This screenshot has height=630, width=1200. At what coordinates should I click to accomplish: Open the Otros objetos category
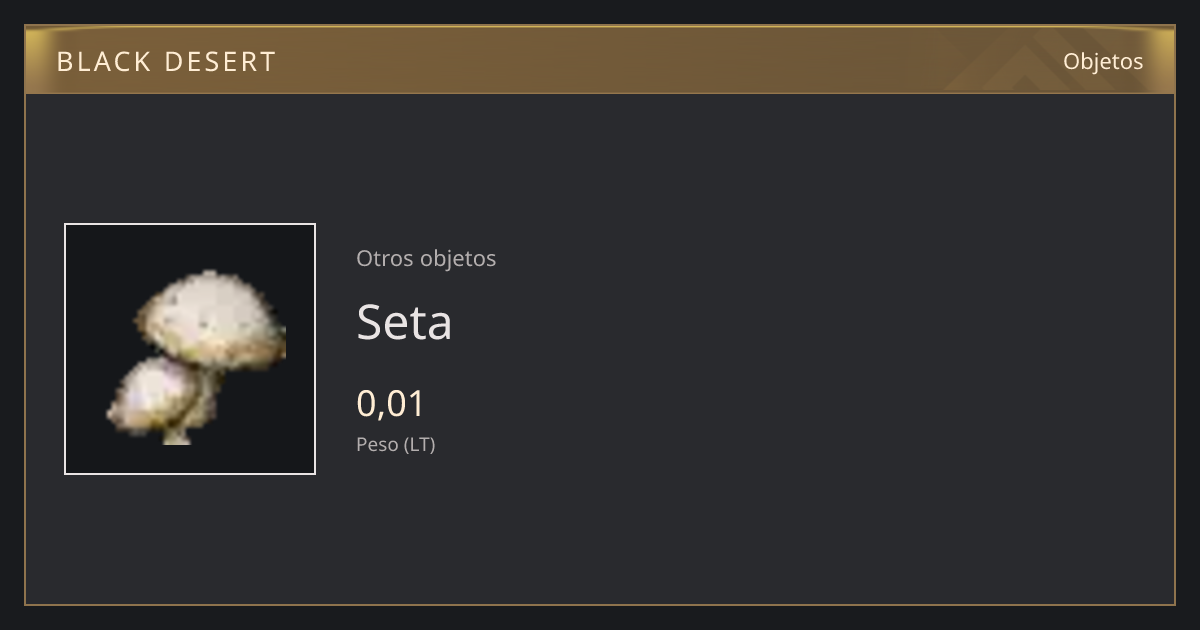[426, 258]
